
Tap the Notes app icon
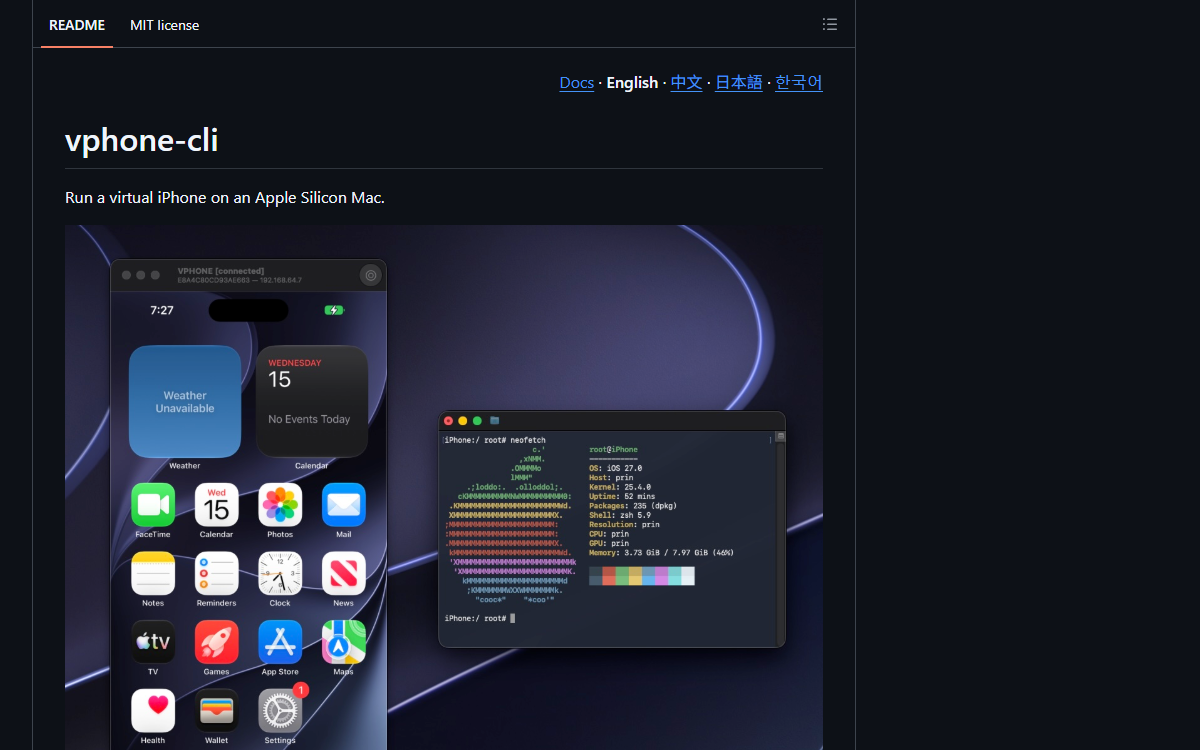[153, 573]
